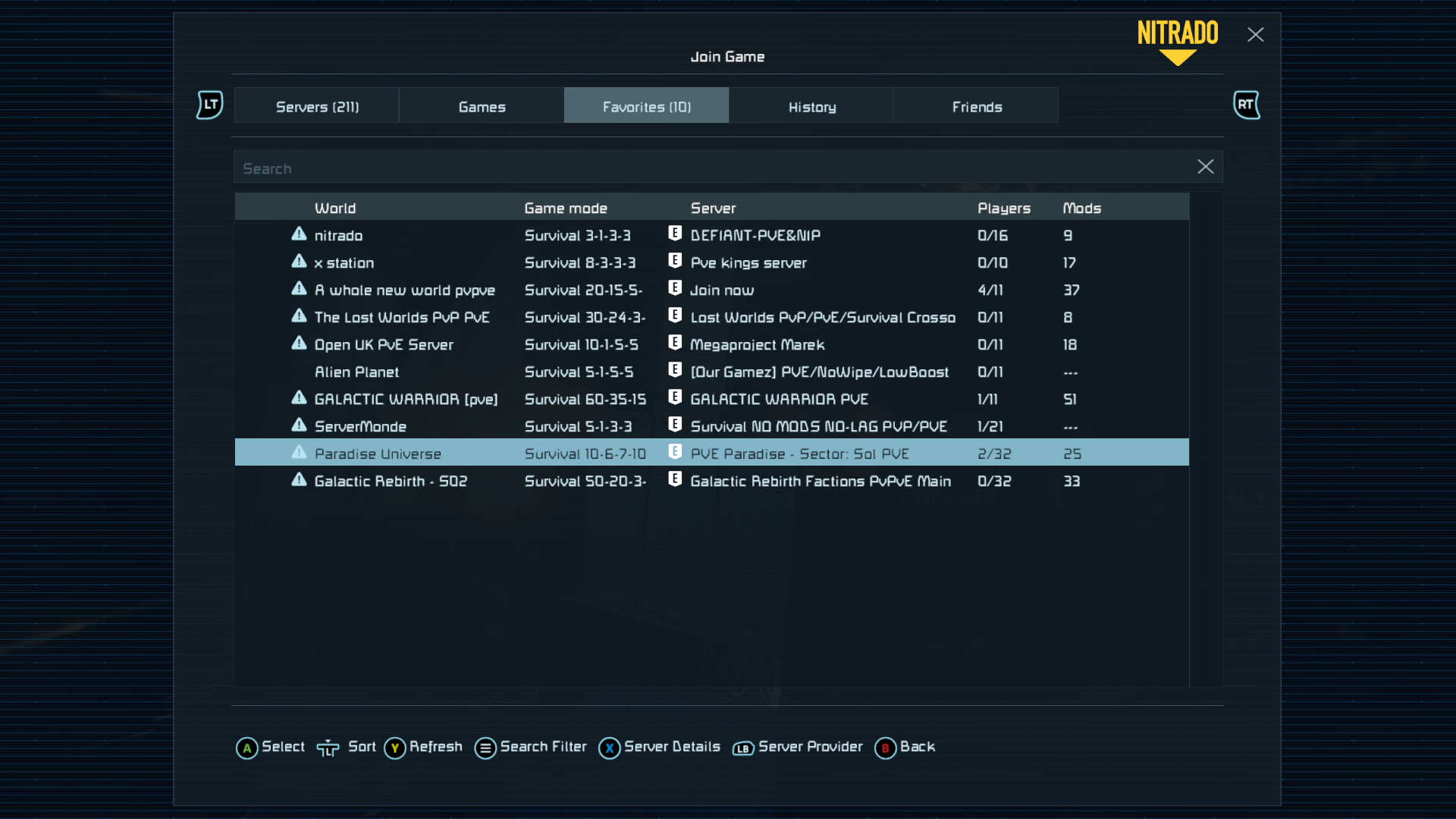Viewport: 1456px width, 819px height.
Task: Click warning icon beside Paradise Universe
Action: (x=299, y=453)
